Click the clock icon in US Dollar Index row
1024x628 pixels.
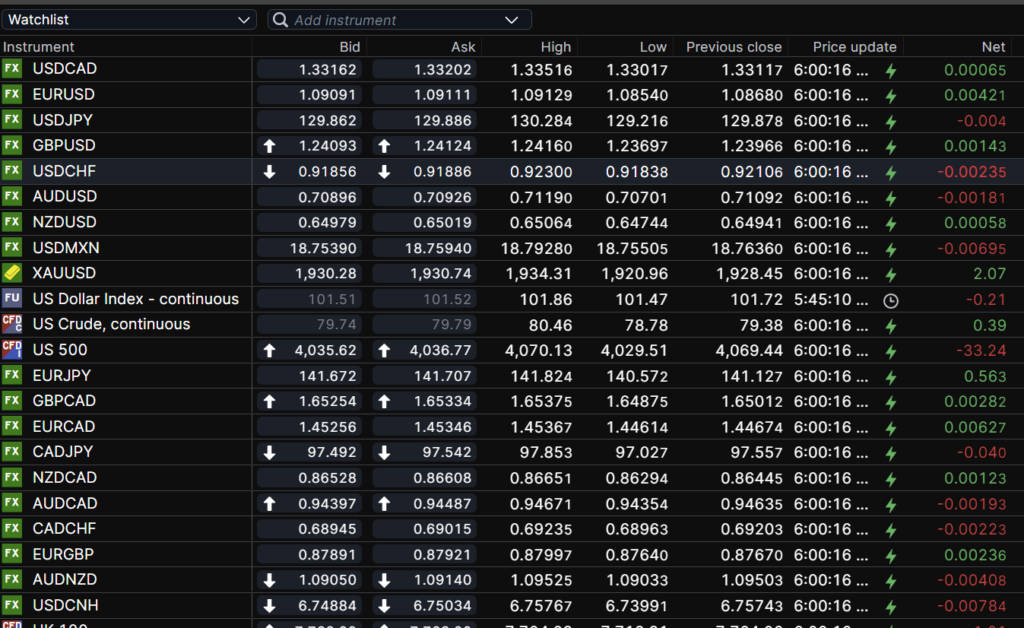(891, 300)
